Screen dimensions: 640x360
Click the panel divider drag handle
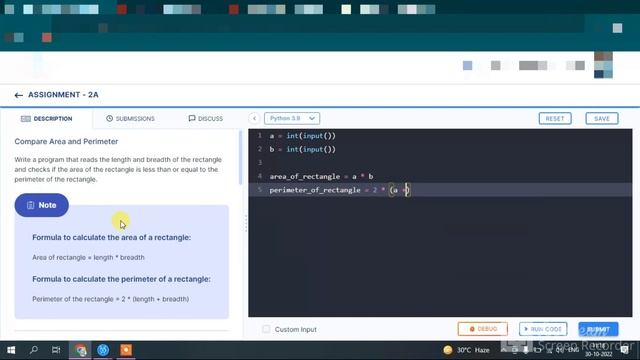click(x=246, y=223)
